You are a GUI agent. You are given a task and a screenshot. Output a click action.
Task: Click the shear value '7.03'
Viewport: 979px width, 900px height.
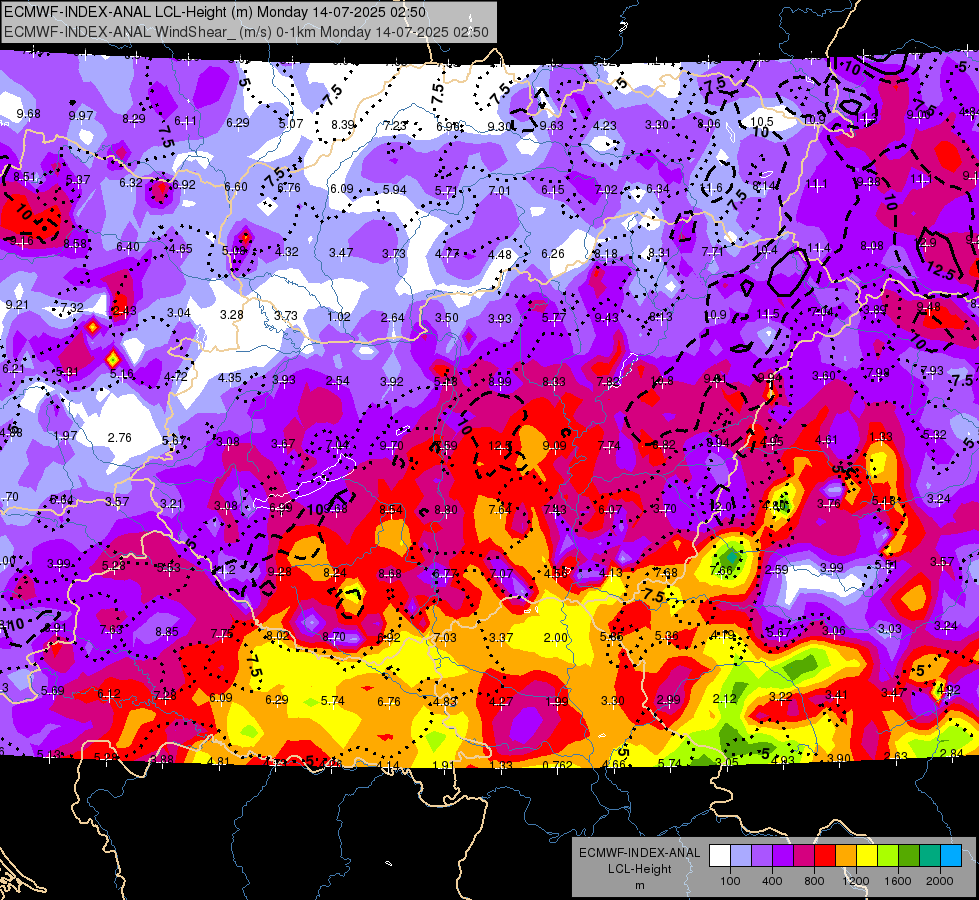(x=445, y=637)
